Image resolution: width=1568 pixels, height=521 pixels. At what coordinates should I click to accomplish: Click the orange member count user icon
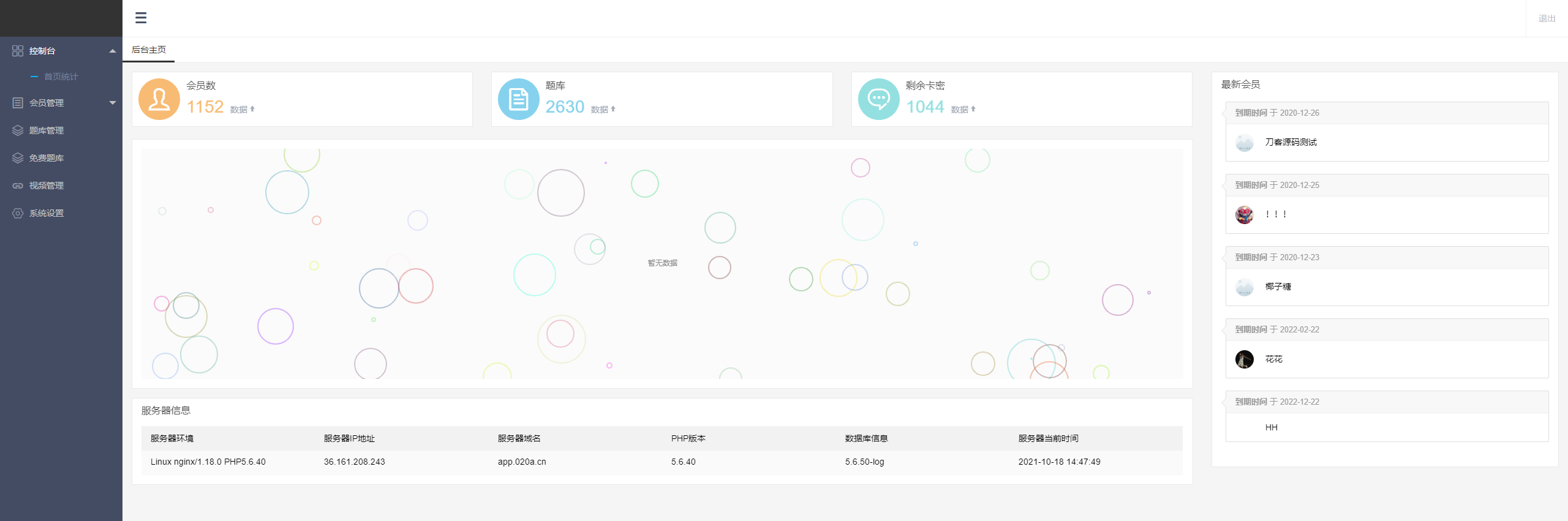click(159, 99)
